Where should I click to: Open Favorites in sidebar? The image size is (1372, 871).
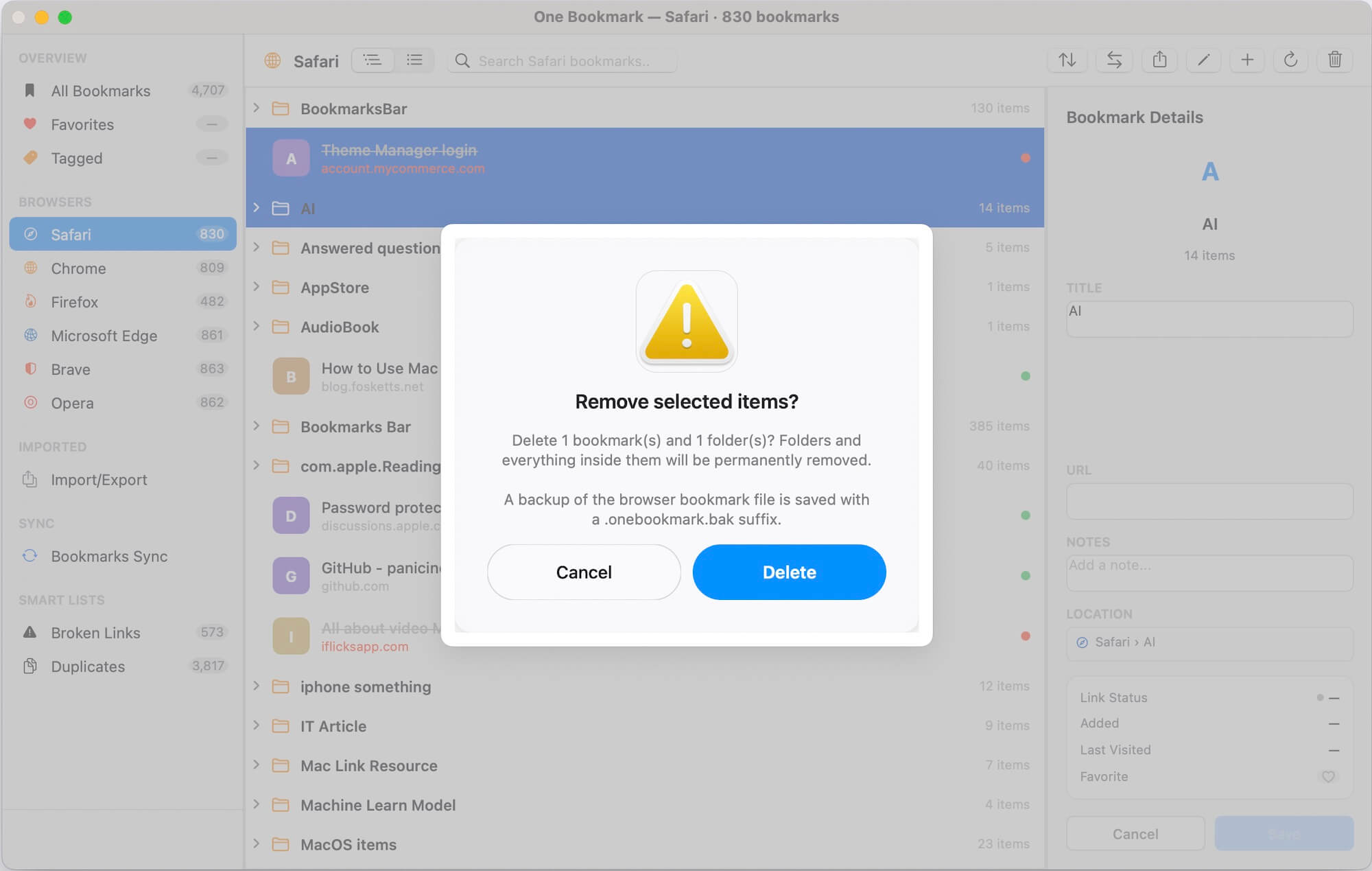[x=123, y=124]
